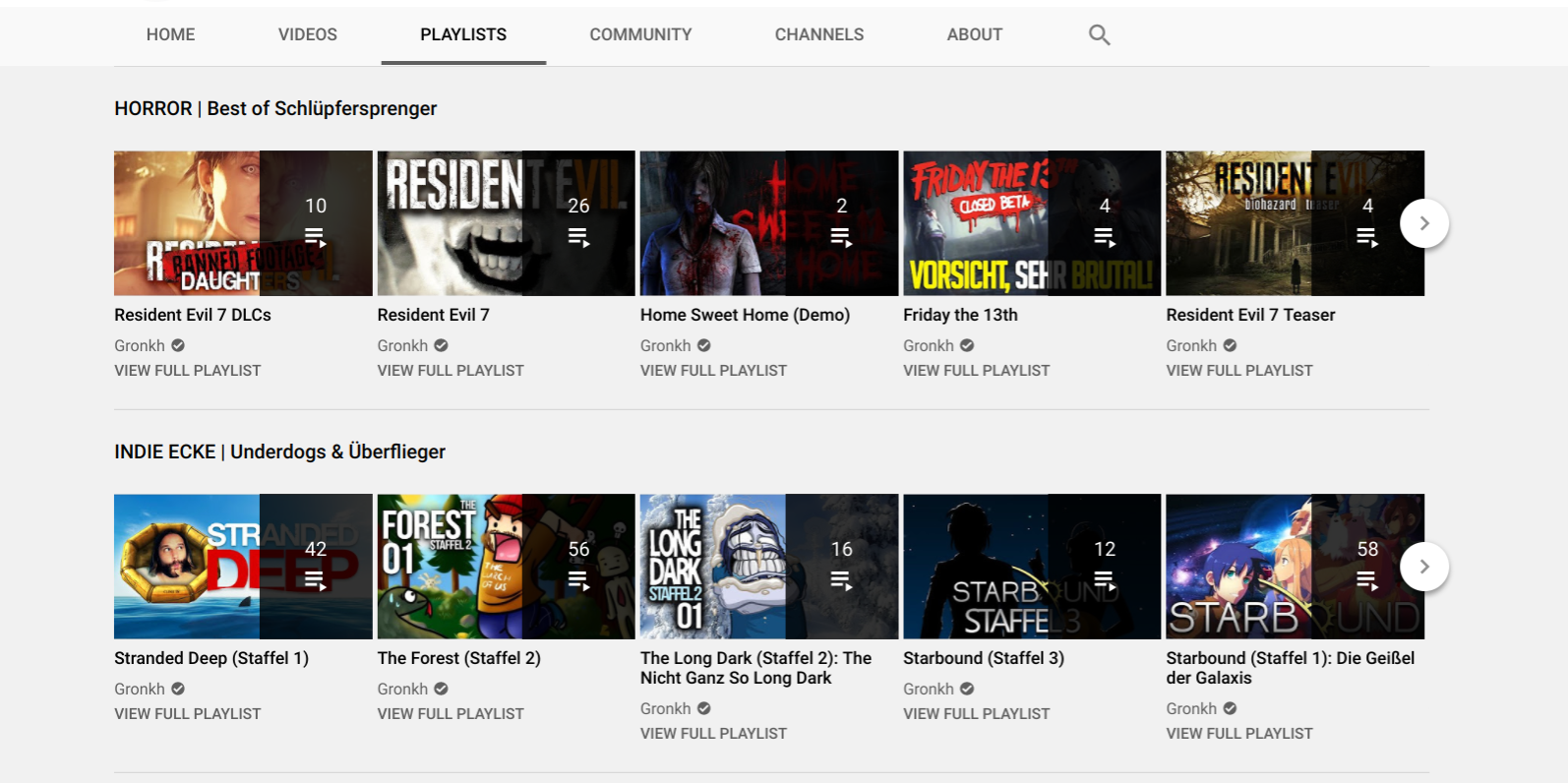View full playlist for Friday the 13th
Screen dimensions: 1568x783
click(977, 371)
